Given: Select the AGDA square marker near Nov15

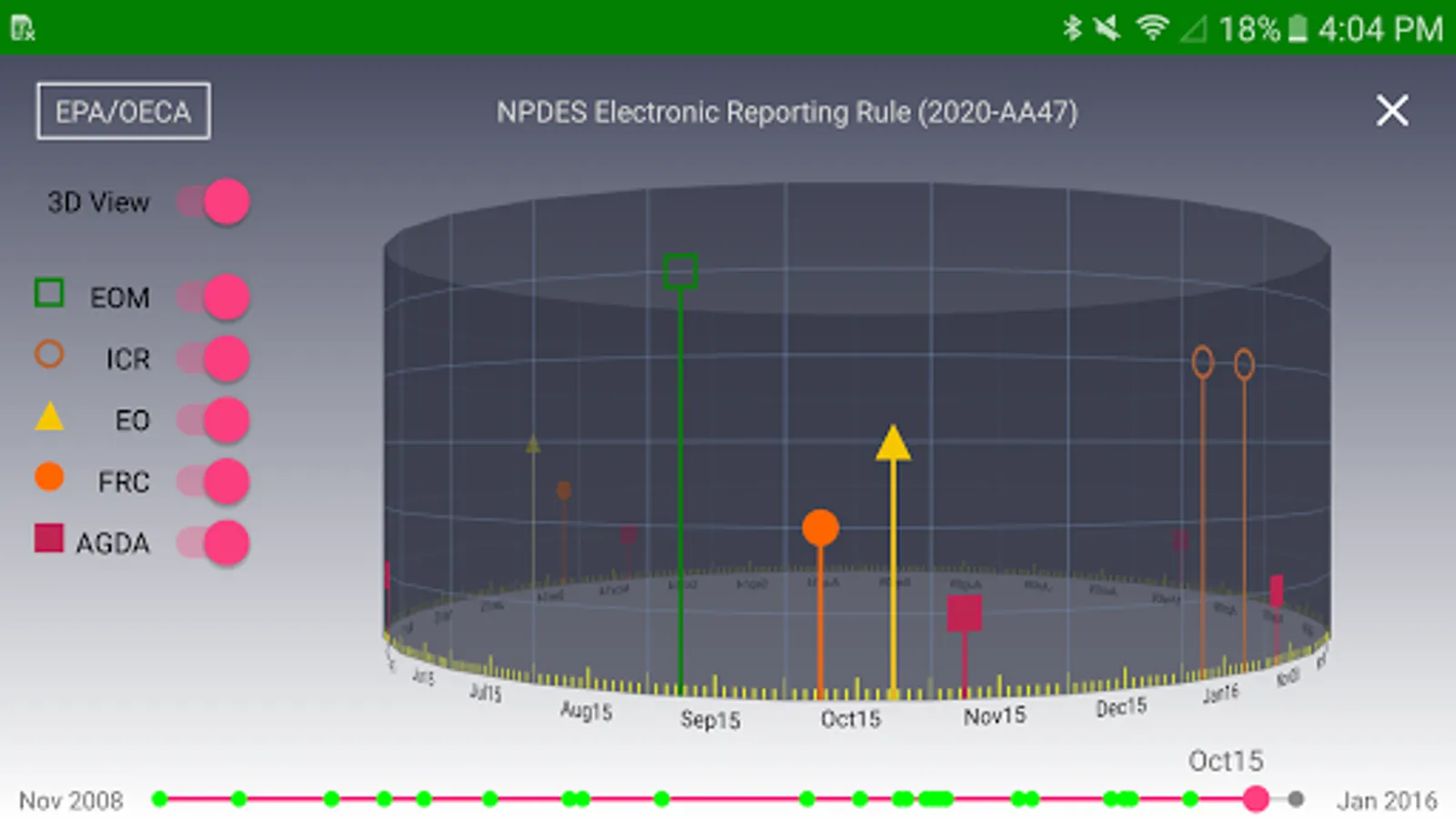Looking at the screenshot, I should [965, 613].
